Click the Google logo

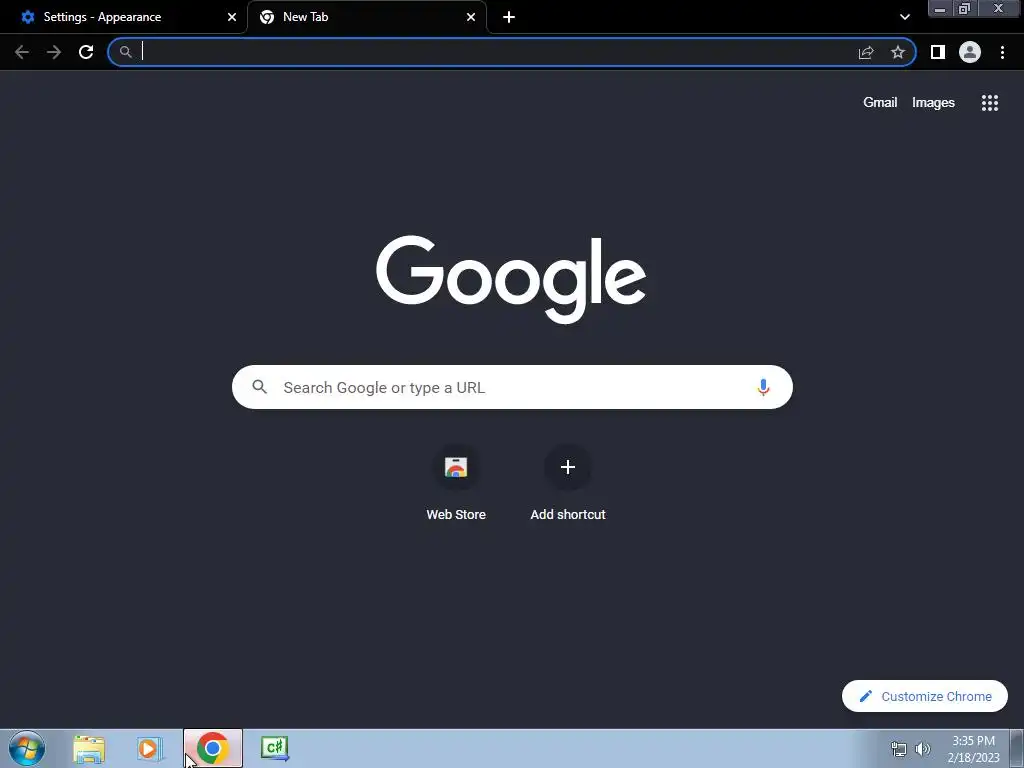click(x=511, y=280)
